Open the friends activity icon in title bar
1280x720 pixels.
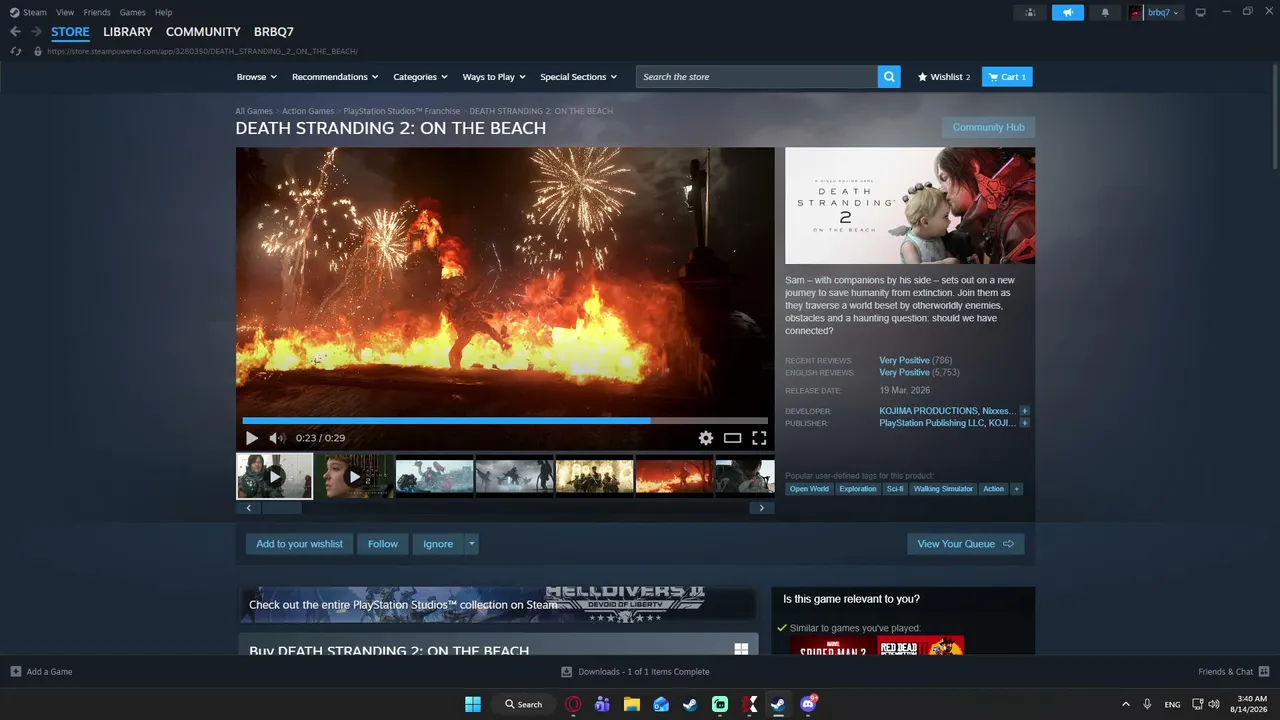coord(1030,12)
